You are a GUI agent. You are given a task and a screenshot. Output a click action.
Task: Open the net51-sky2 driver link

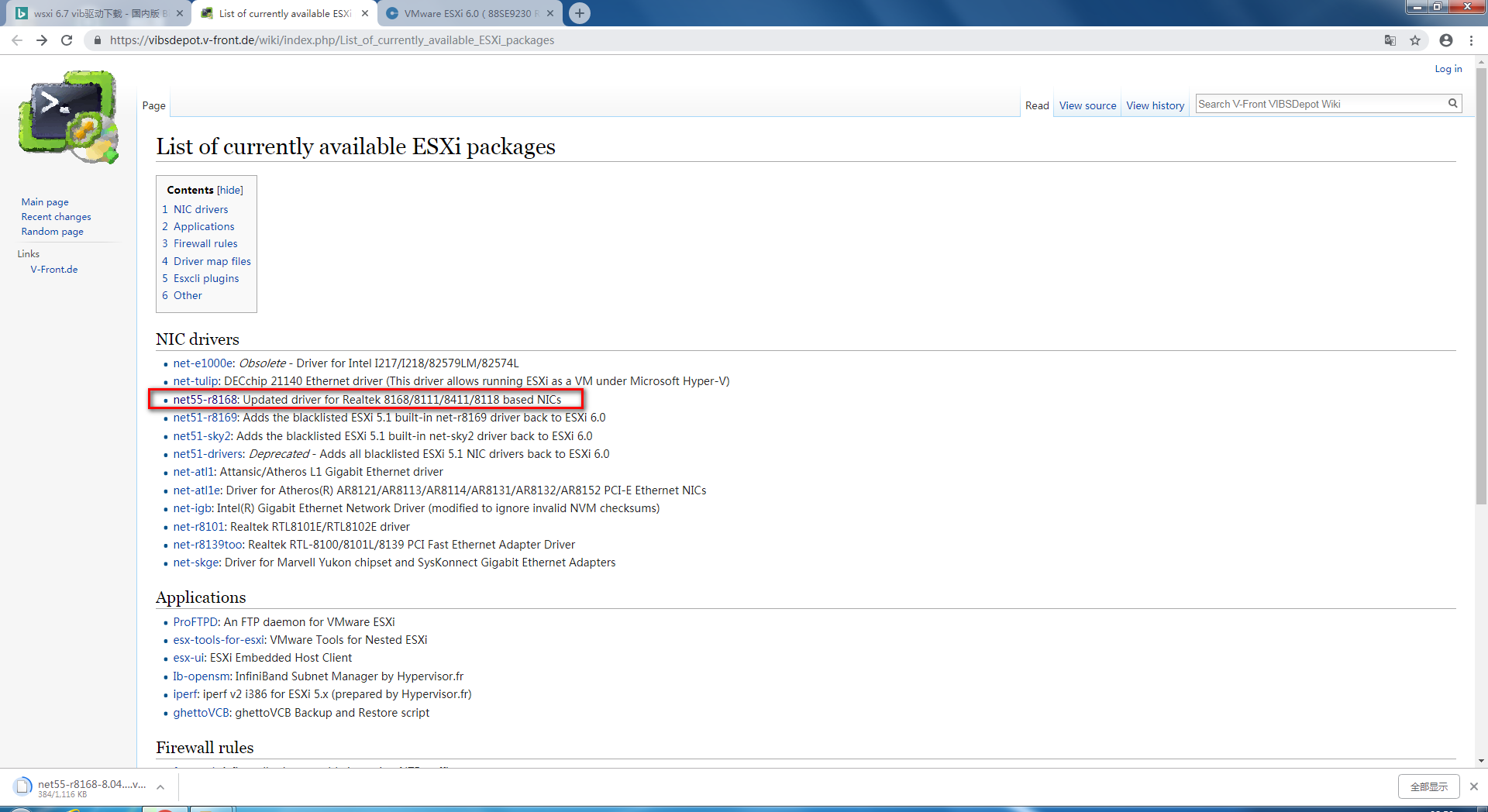point(202,436)
